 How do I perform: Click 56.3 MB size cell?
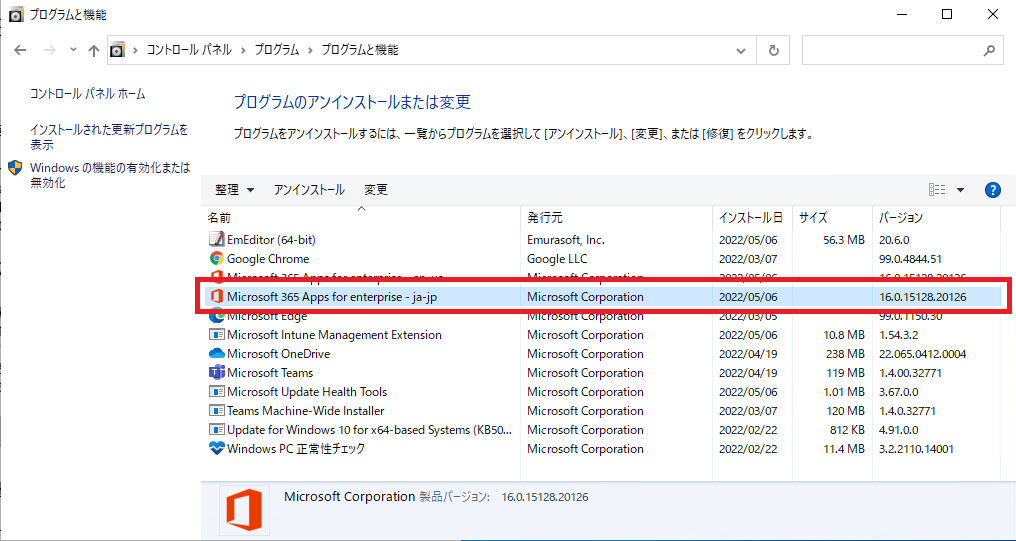tap(844, 240)
